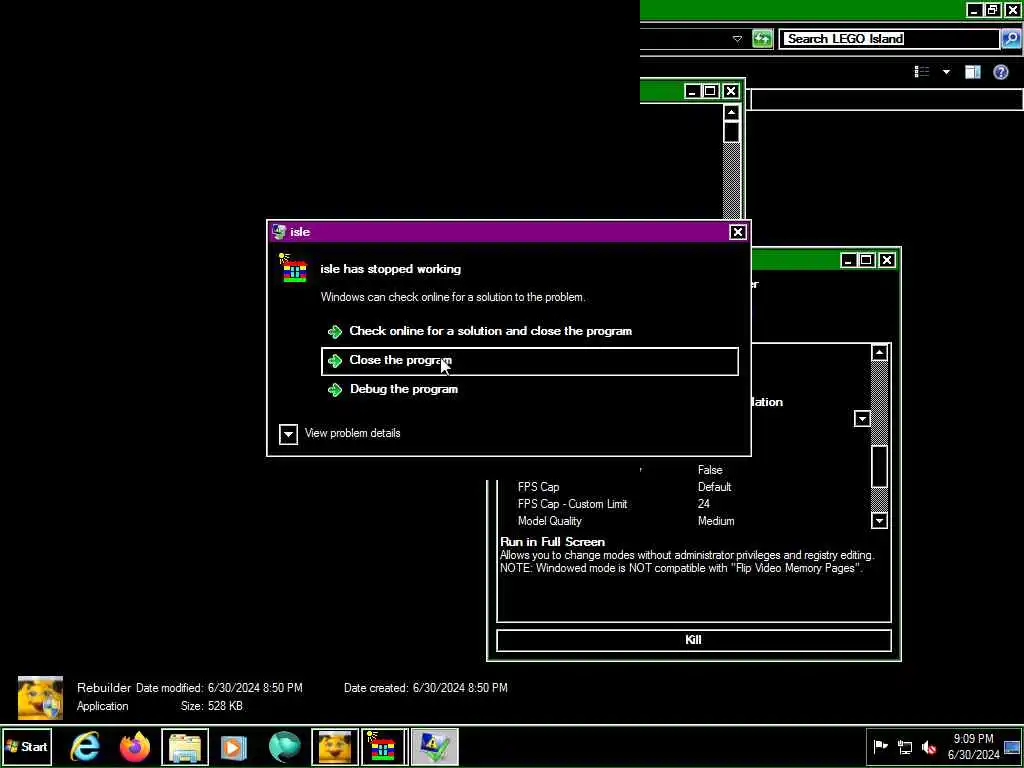Screen dimensions: 1024x768
Task: Click the 'Medium' Model Quality value
Action: pyautogui.click(x=716, y=521)
